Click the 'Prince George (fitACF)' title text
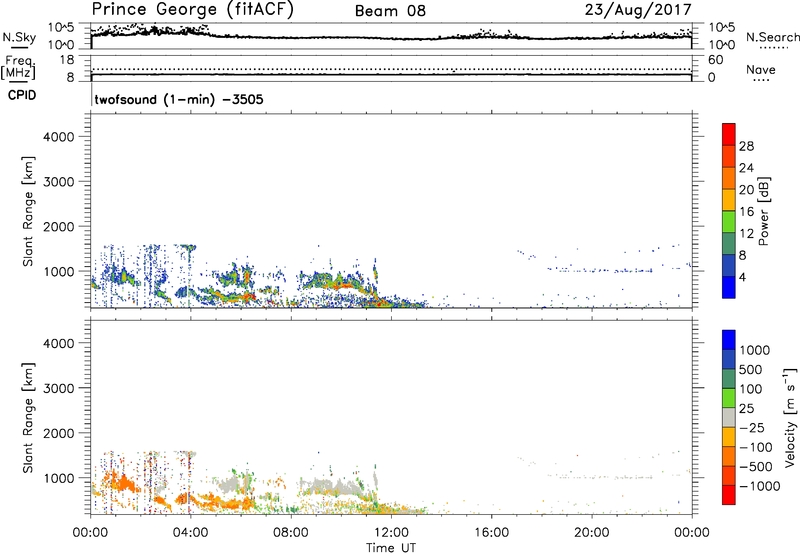Screen dimensions: 800x554 (x=192, y=9)
